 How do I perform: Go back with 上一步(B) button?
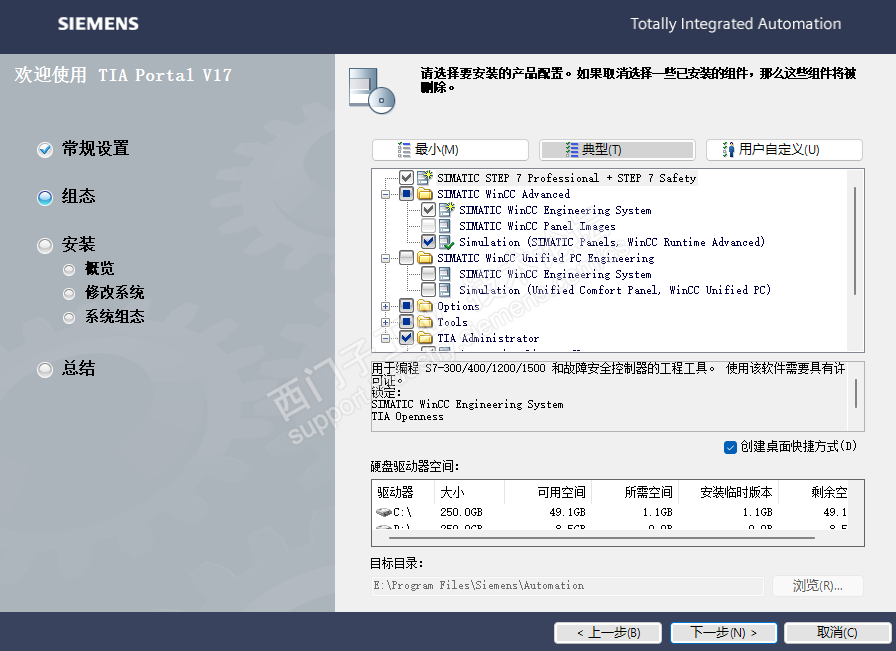point(608,633)
